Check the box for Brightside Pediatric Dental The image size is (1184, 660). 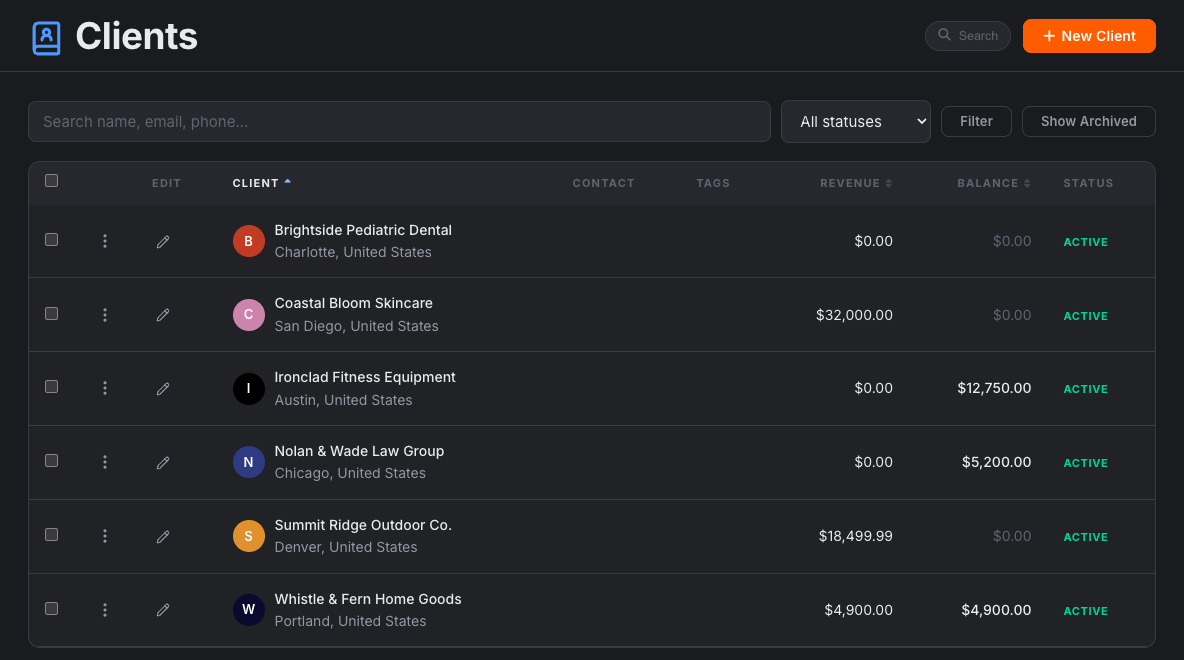(x=51, y=239)
